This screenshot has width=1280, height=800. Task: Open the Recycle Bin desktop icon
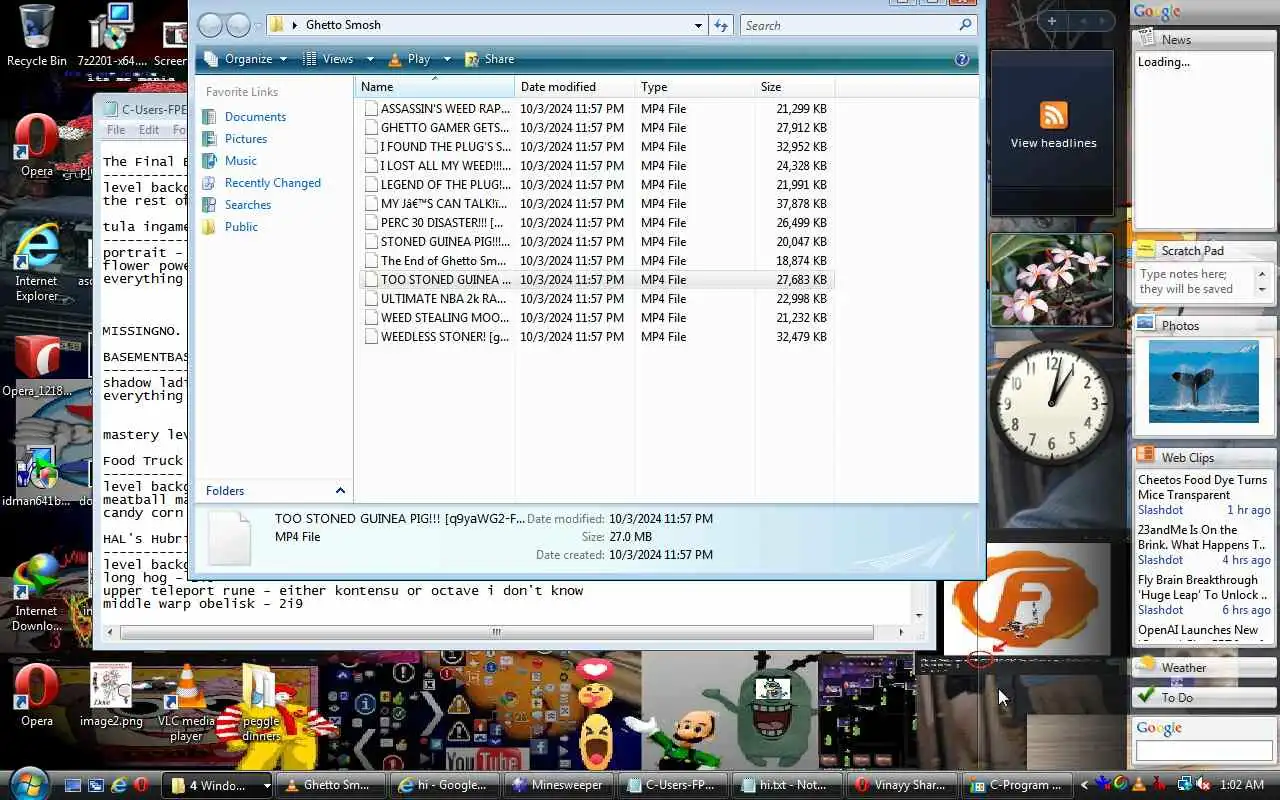[36, 35]
